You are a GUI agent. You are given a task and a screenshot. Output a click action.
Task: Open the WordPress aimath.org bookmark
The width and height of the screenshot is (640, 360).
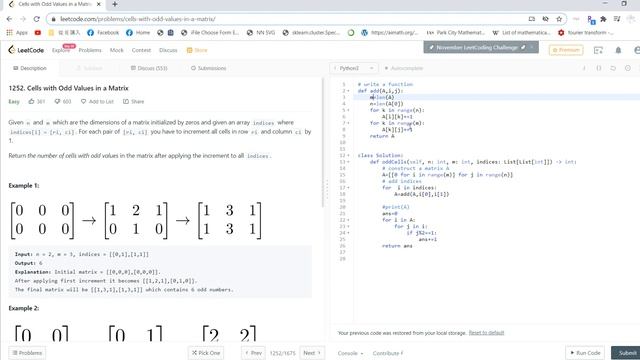click(390, 32)
